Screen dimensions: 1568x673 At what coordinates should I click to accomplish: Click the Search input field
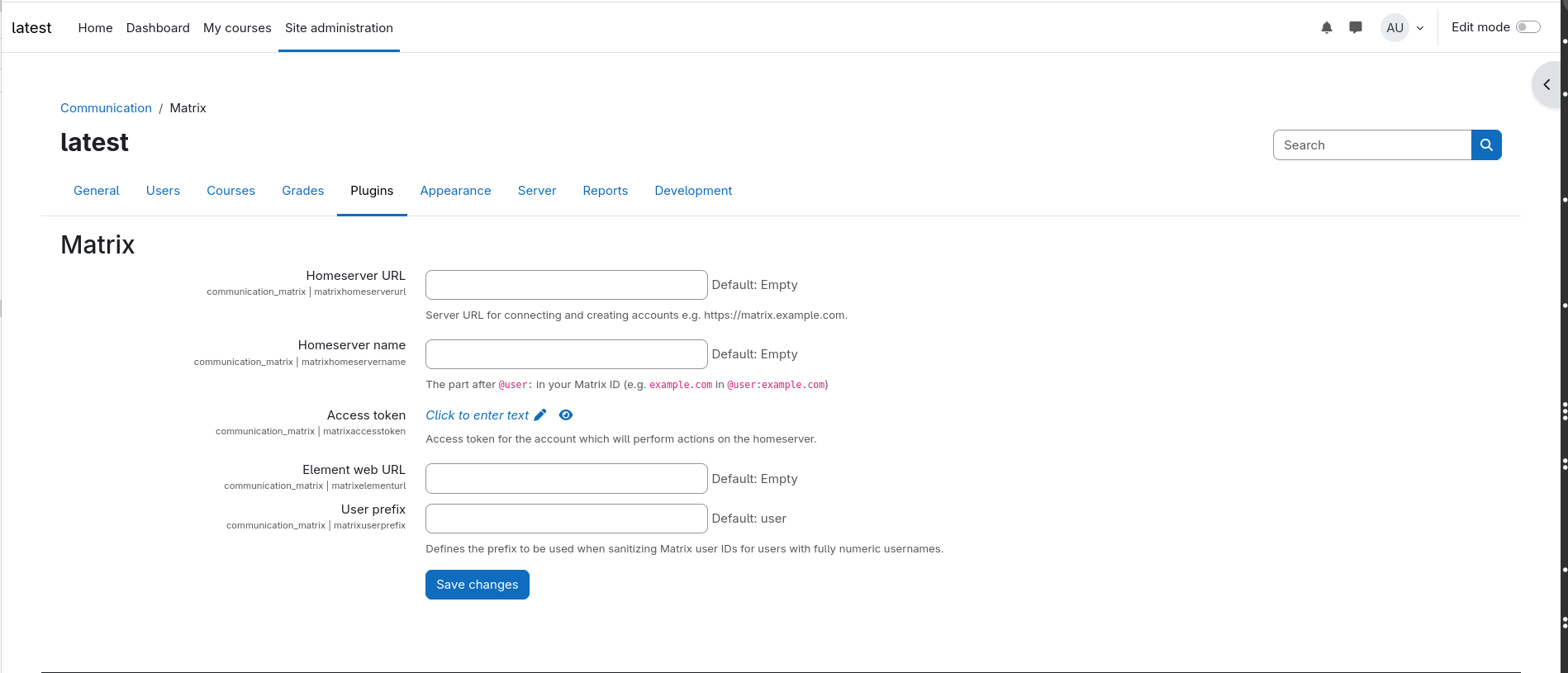(1372, 145)
